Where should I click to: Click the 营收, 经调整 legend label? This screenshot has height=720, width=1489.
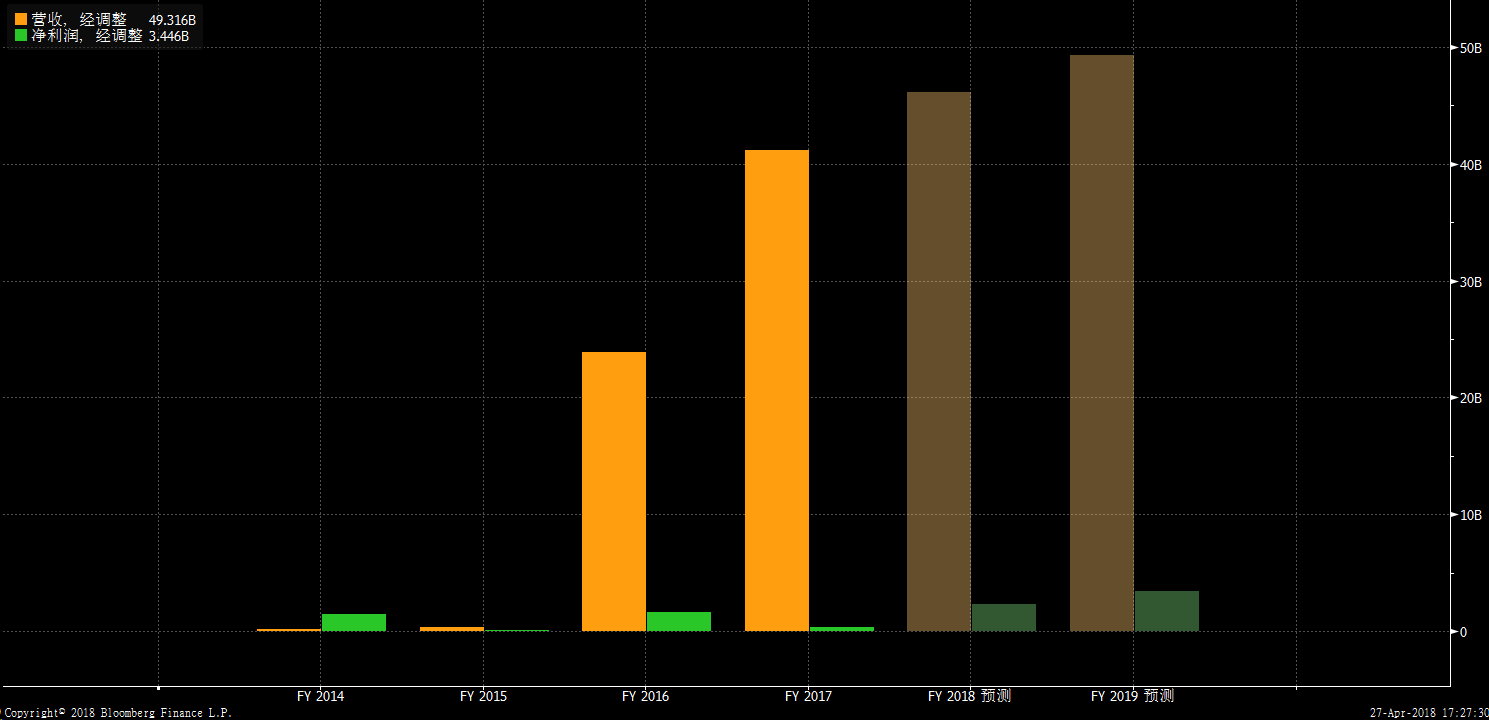pos(79,19)
